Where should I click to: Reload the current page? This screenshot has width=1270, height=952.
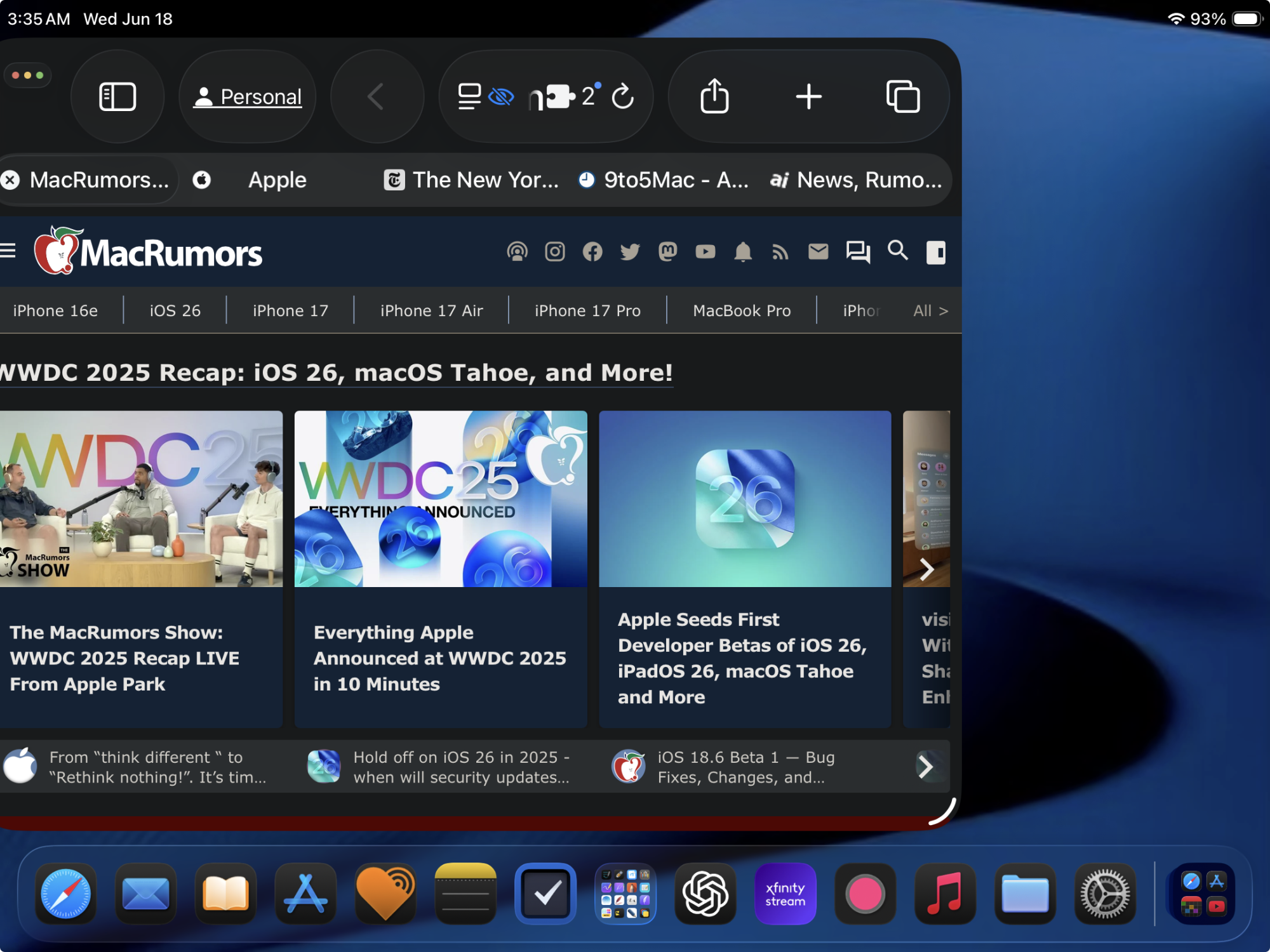click(622, 97)
